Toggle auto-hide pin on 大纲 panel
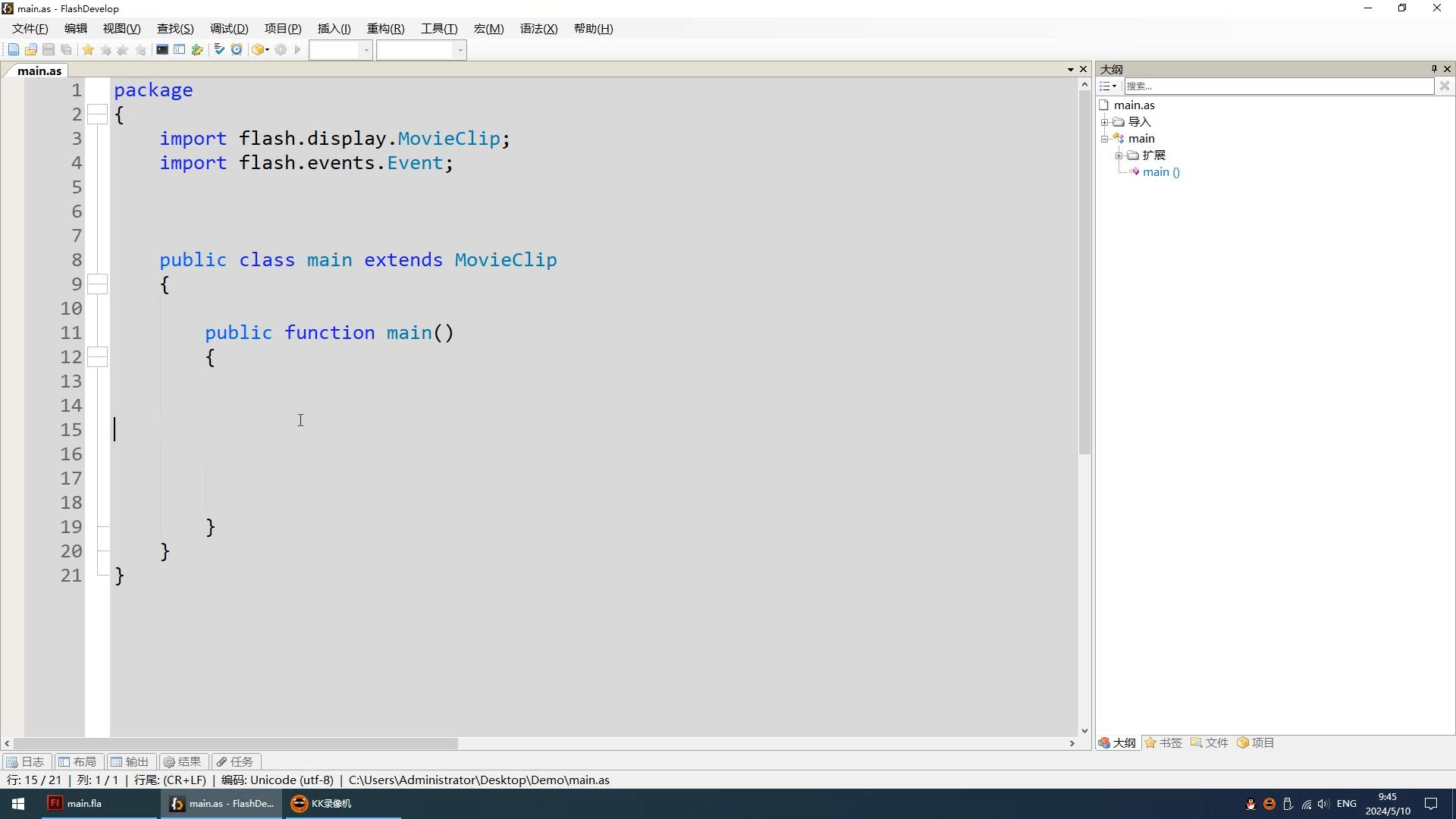This screenshot has height=819, width=1456. point(1434,69)
